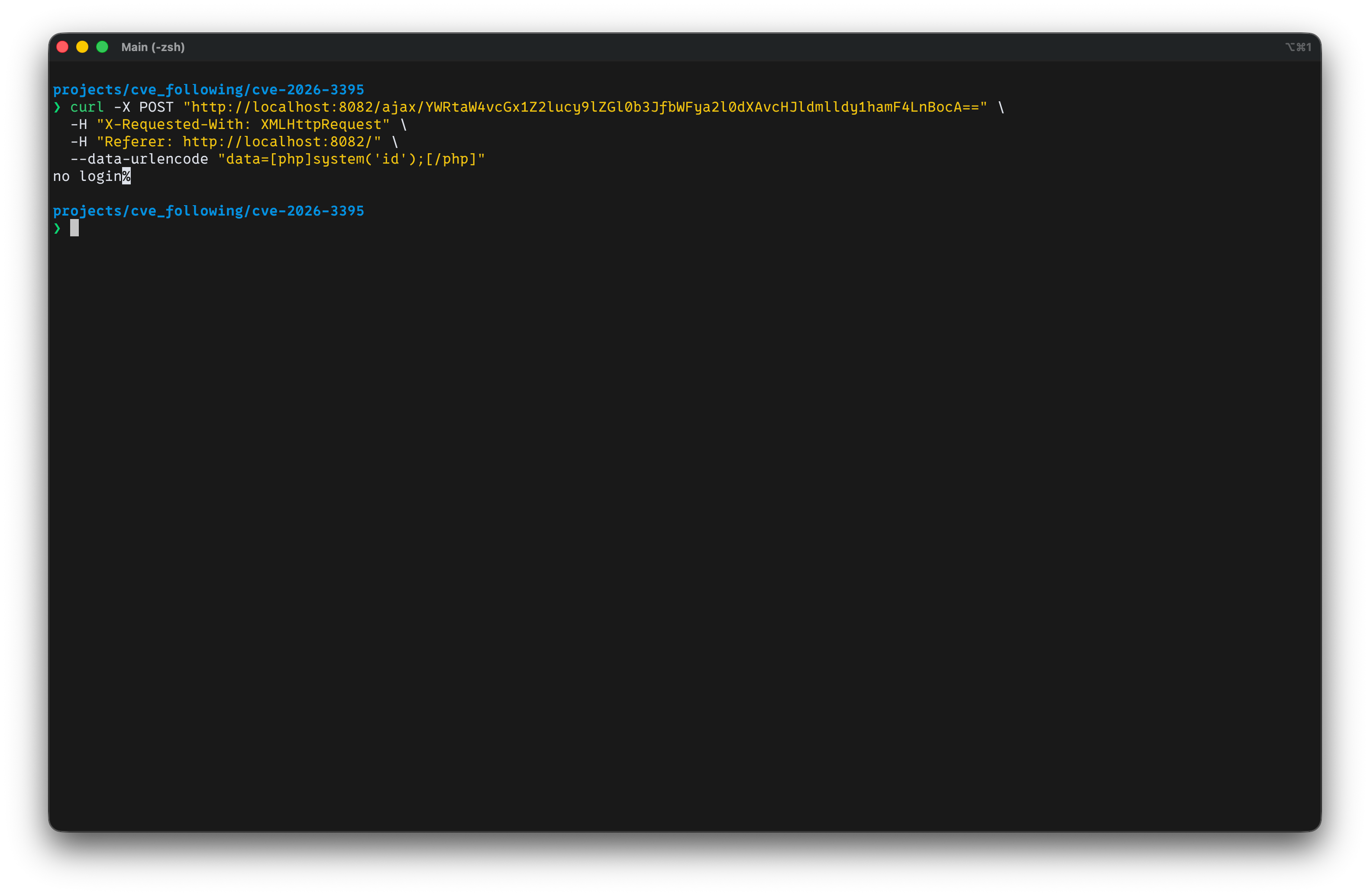Click the green full-screen window button
Viewport: 1370px width, 896px height.
pyautogui.click(x=103, y=47)
